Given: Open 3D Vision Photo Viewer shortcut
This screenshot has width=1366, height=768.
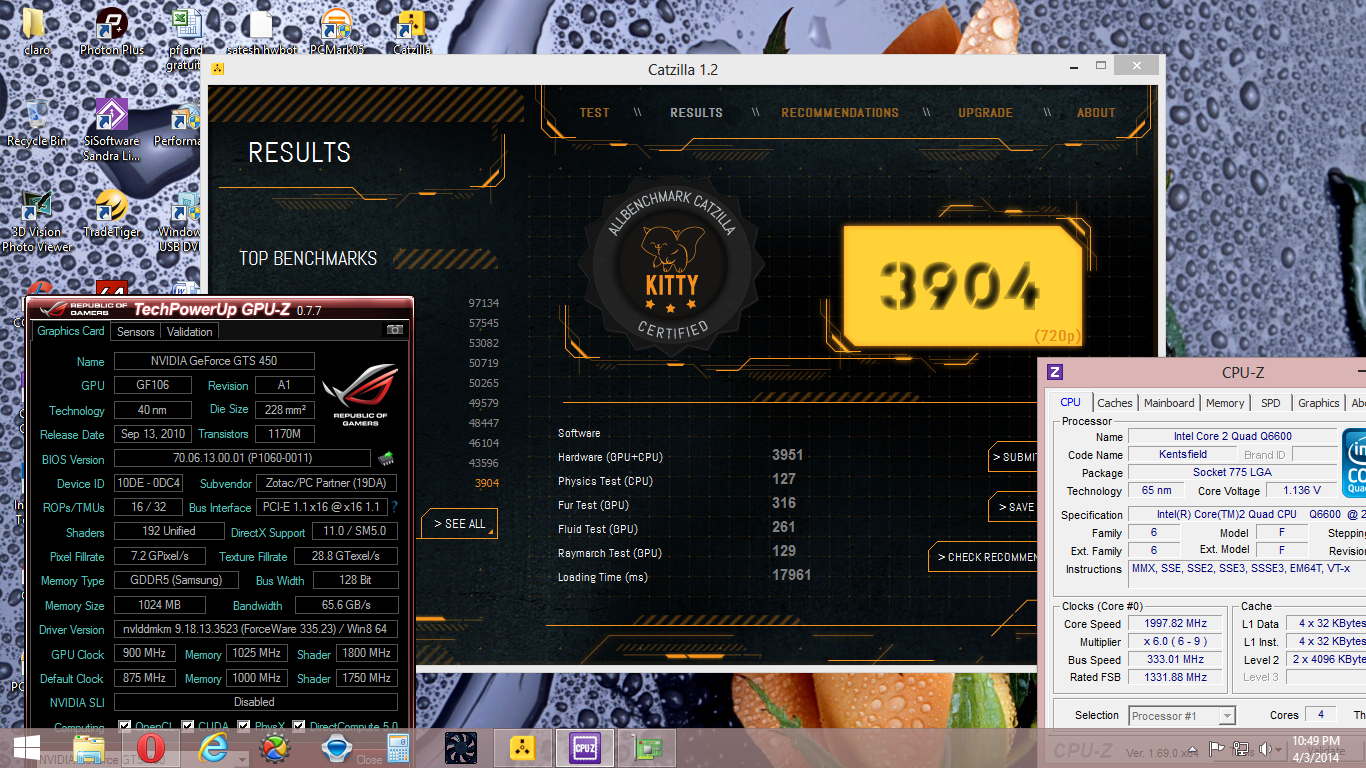Looking at the screenshot, I should click(x=37, y=221).
